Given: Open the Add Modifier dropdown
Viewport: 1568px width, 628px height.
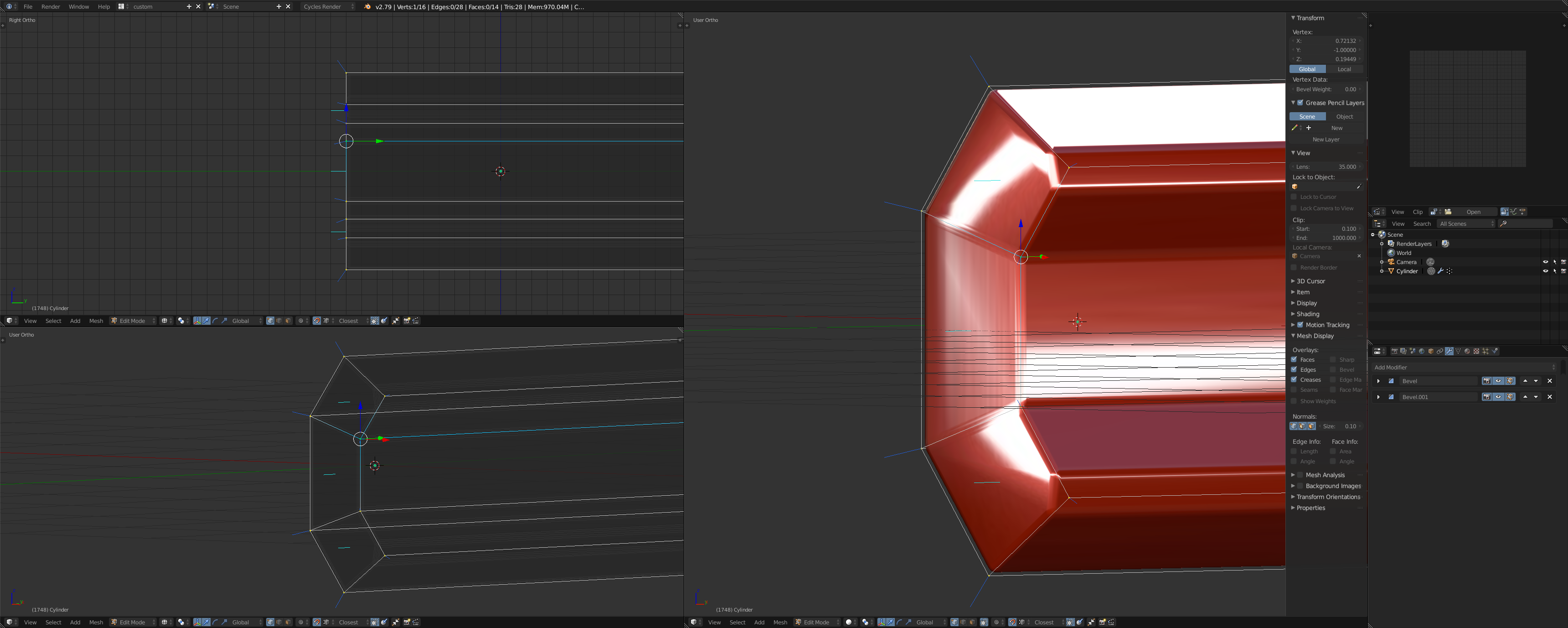Looking at the screenshot, I should 1464,367.
